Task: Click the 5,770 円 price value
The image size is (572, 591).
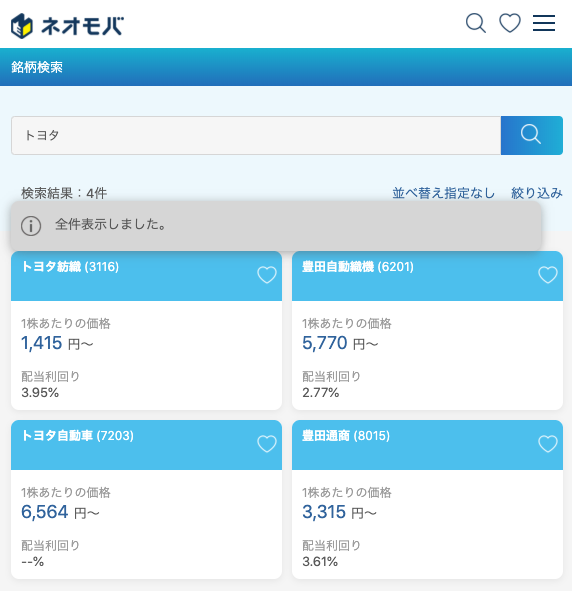Action: click(340, 343)
